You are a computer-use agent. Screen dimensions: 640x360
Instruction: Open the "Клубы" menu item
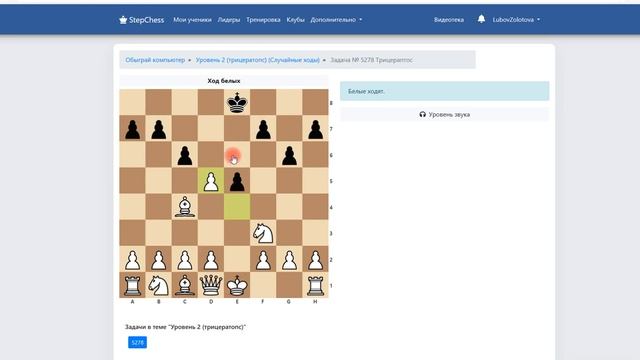pyautogui.click(x=296, y=20)
